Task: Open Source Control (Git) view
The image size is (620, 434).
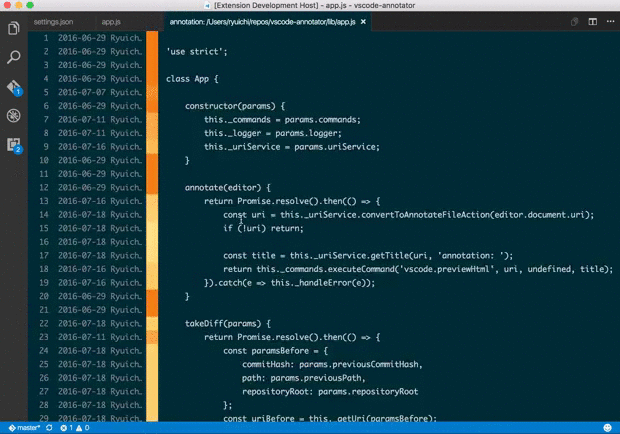Action: [14, 87]
